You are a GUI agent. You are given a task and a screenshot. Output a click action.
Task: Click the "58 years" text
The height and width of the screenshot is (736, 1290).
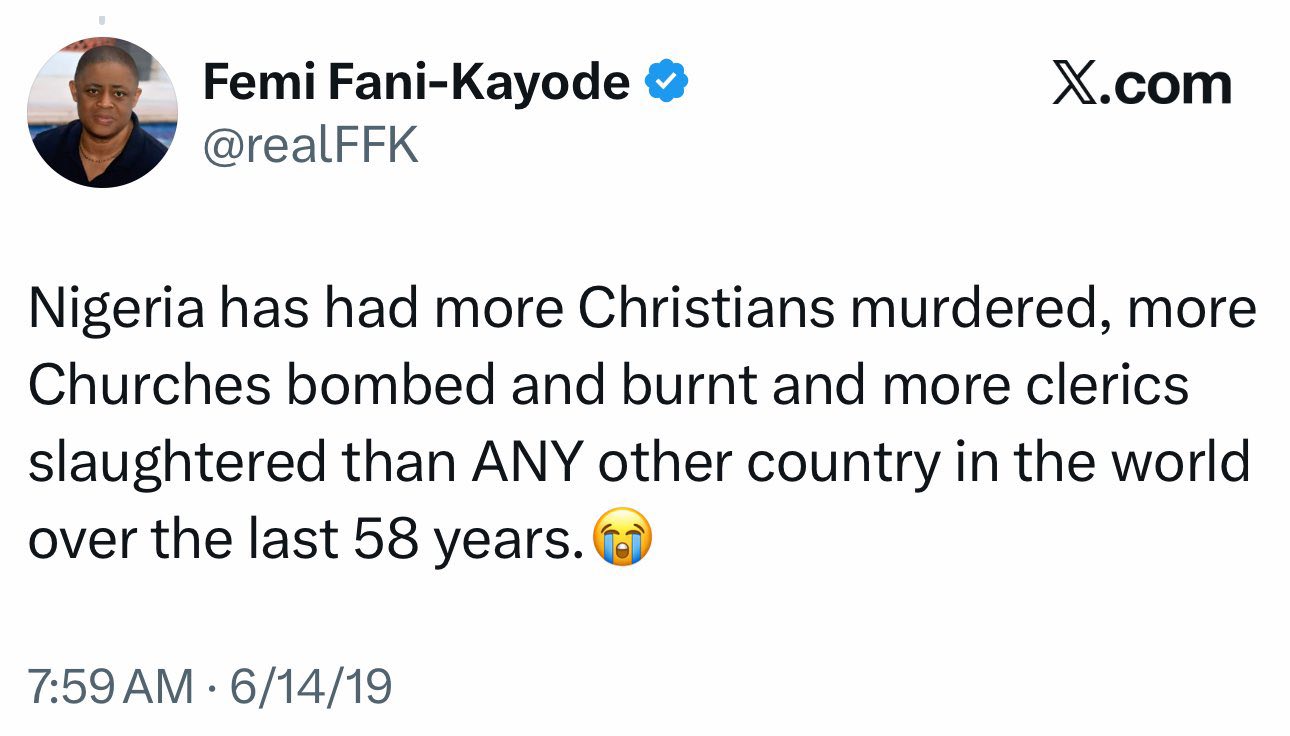[x=468, y=541]
